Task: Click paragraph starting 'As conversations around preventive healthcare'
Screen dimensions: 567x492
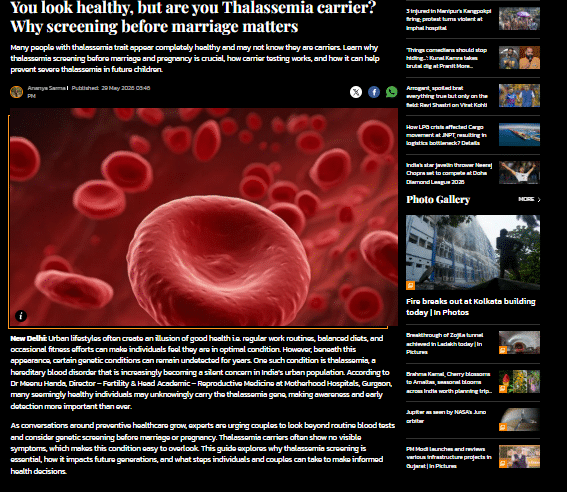Action: pos(202,448)
